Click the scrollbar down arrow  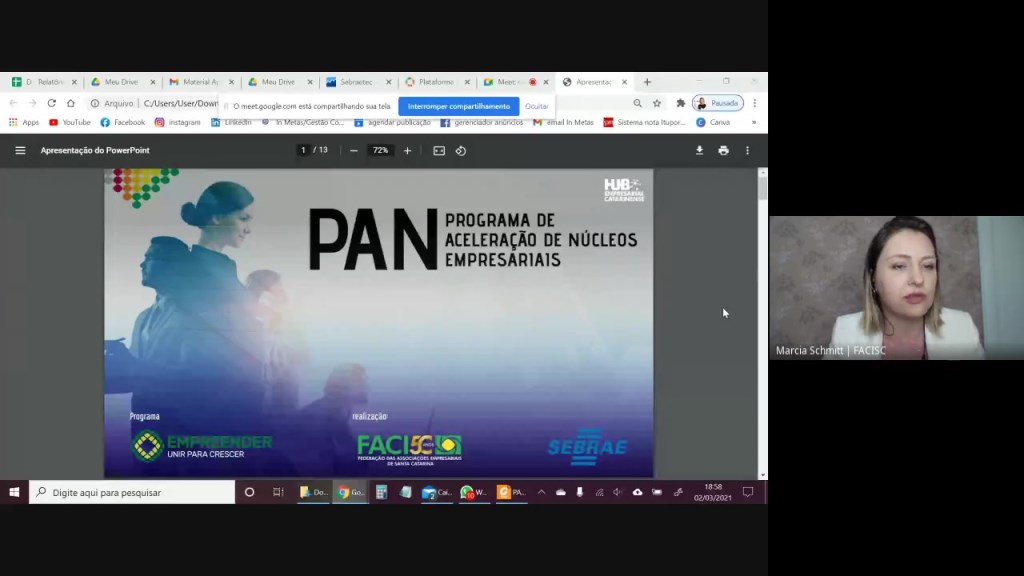coord(762,475)
